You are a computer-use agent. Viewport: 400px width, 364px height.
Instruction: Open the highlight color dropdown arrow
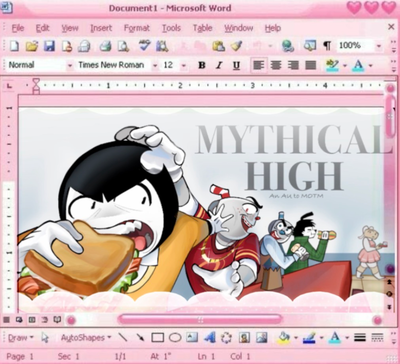click(345, 65)
